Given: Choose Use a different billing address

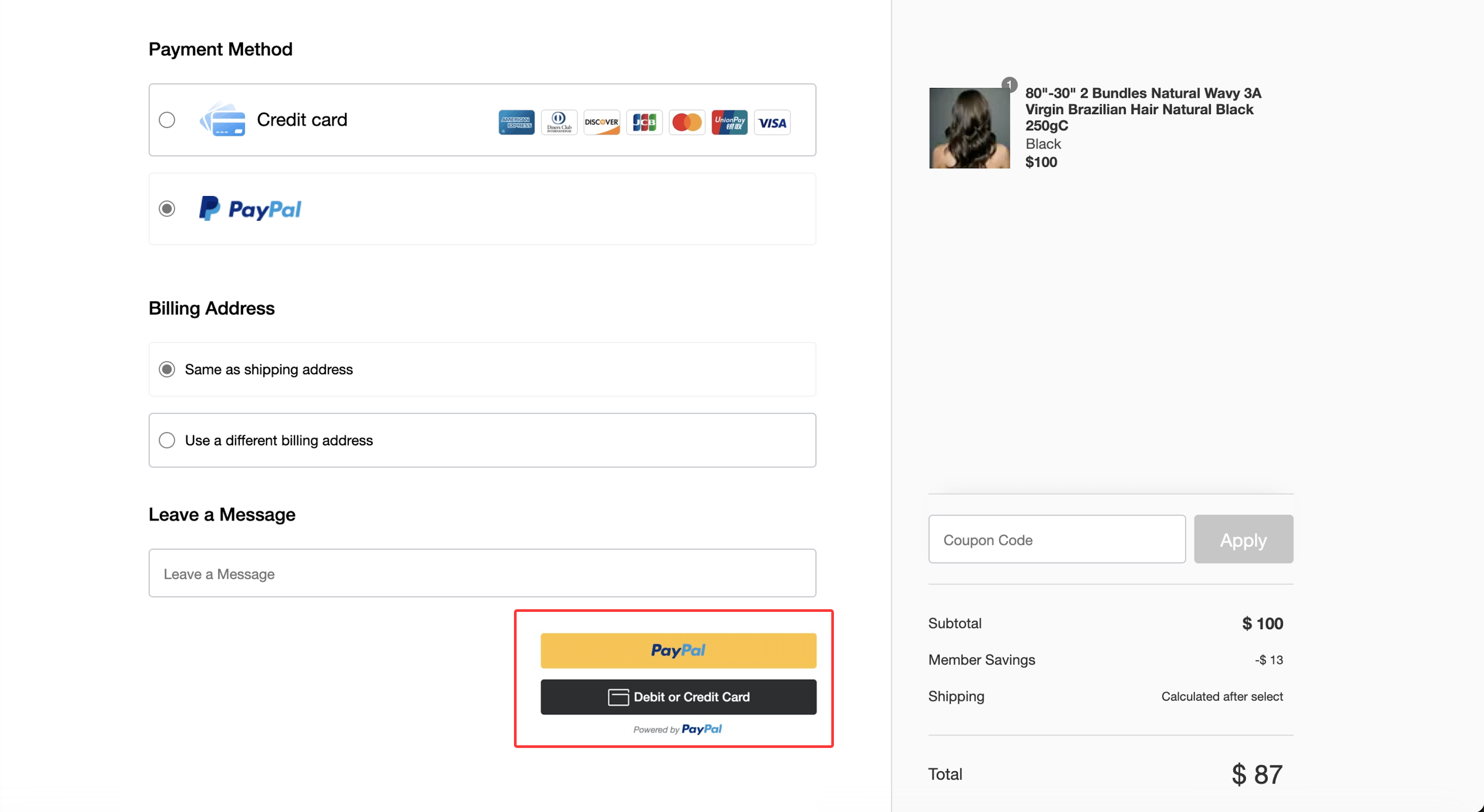Looking at the screenshot, I should tap(167, 440).
